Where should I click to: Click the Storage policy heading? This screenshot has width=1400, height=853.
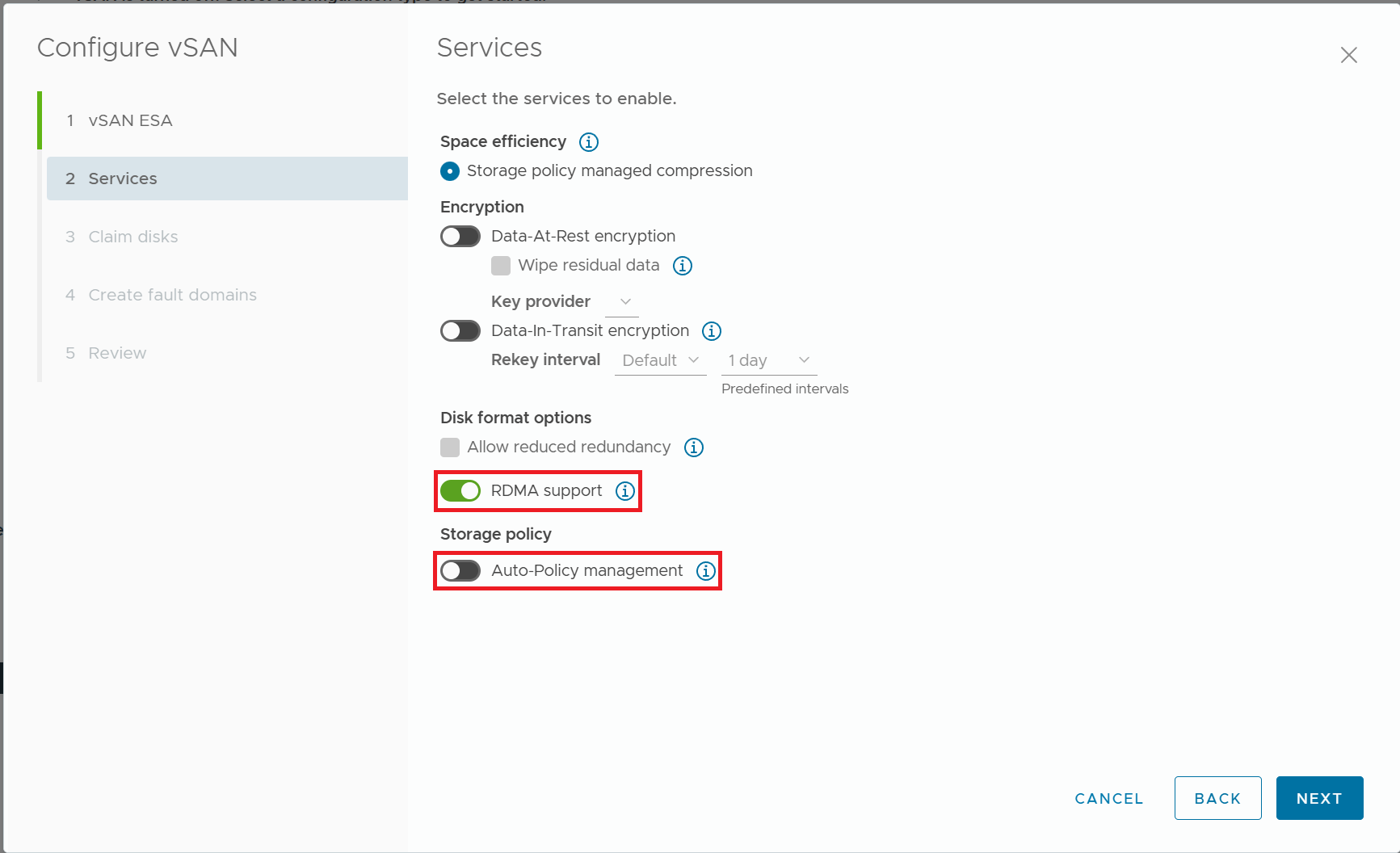495,534
